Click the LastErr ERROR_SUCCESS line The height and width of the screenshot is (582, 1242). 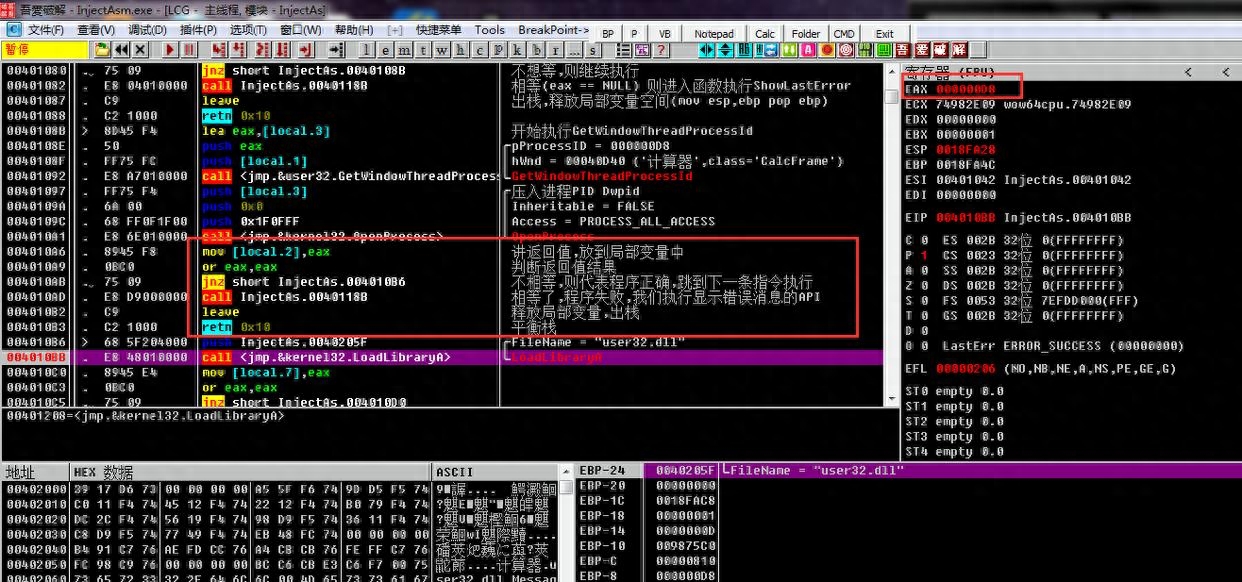pyautogui.click(x=1063, y=346)
